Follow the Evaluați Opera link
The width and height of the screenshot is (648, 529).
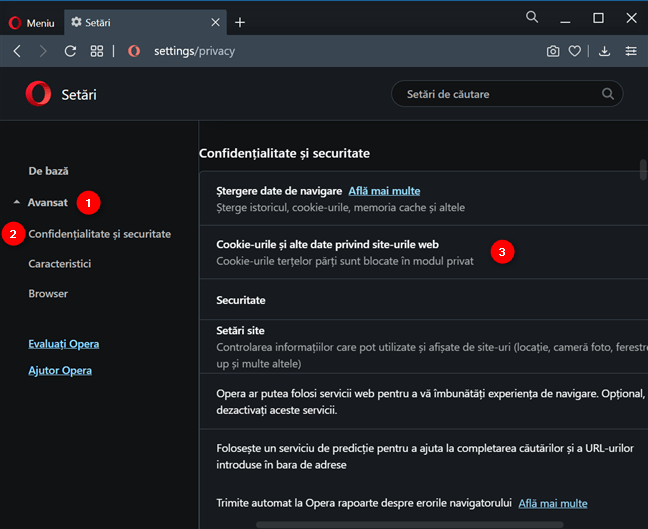[x=64, y=344]
